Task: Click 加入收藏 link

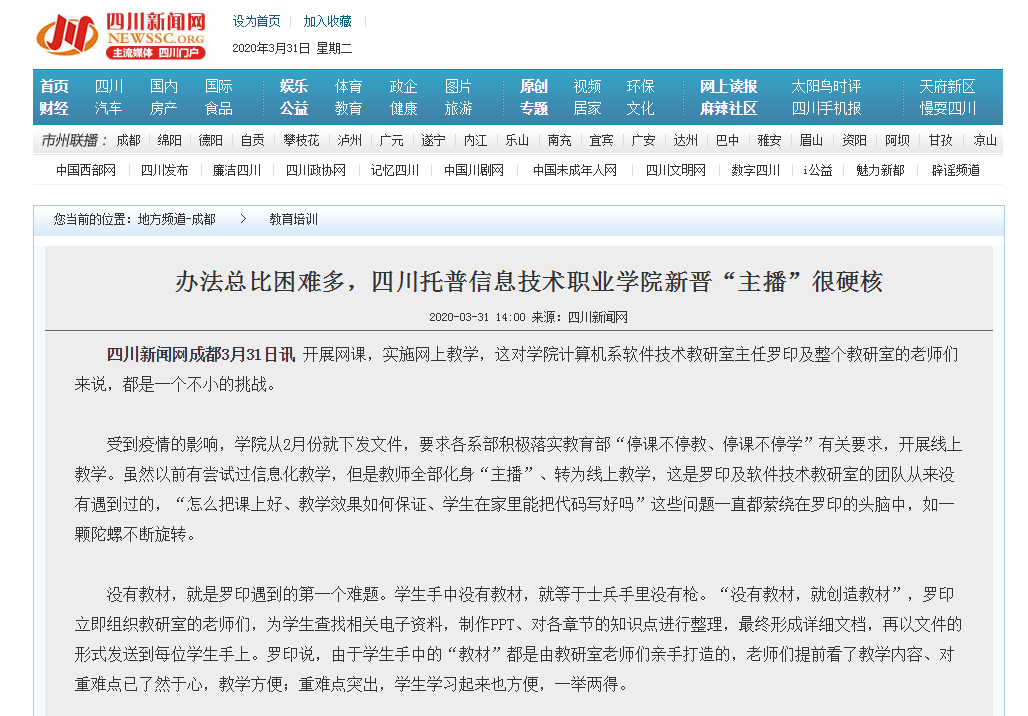Action: click(x=328, y=21)
